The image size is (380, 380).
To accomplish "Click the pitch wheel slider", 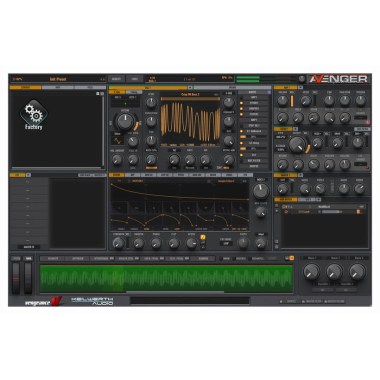I will click(x=16, y=278).
